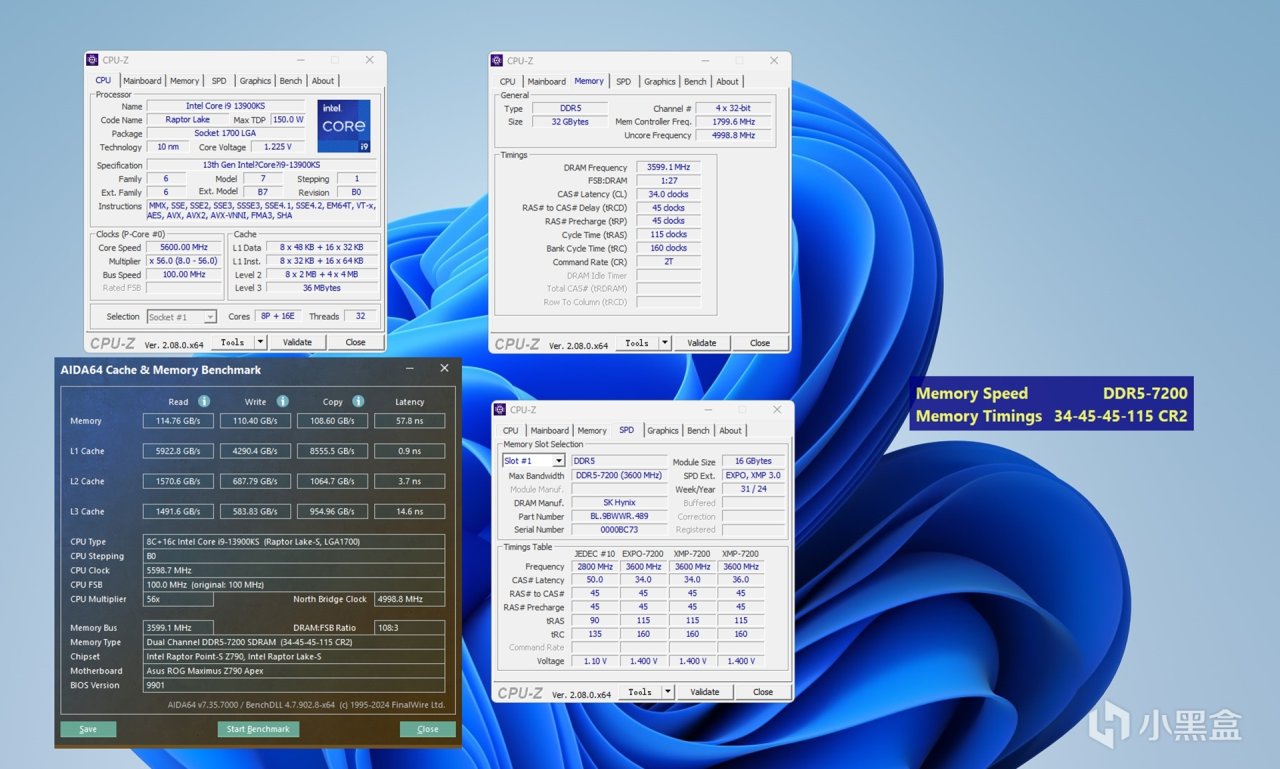Click the L3 Cache Read value 1491.6 GB/s
Image resolution: width=1280 pixels, height=769 pixels.
(178, 511)
